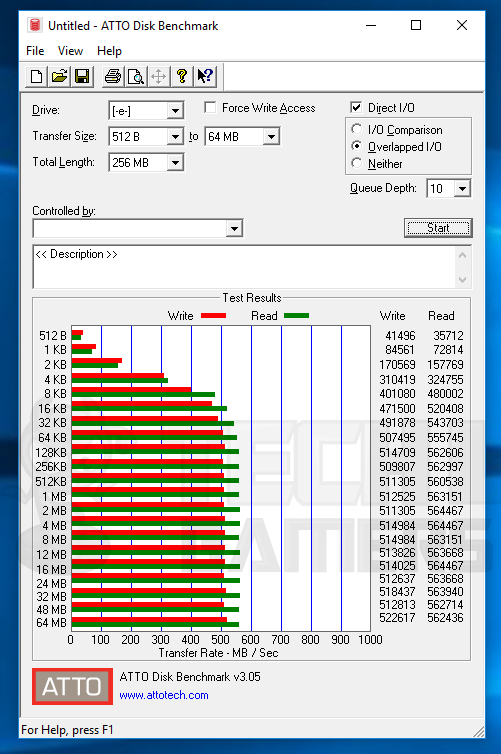Enable the Force Write Access checkbox

tap(210, 107)
